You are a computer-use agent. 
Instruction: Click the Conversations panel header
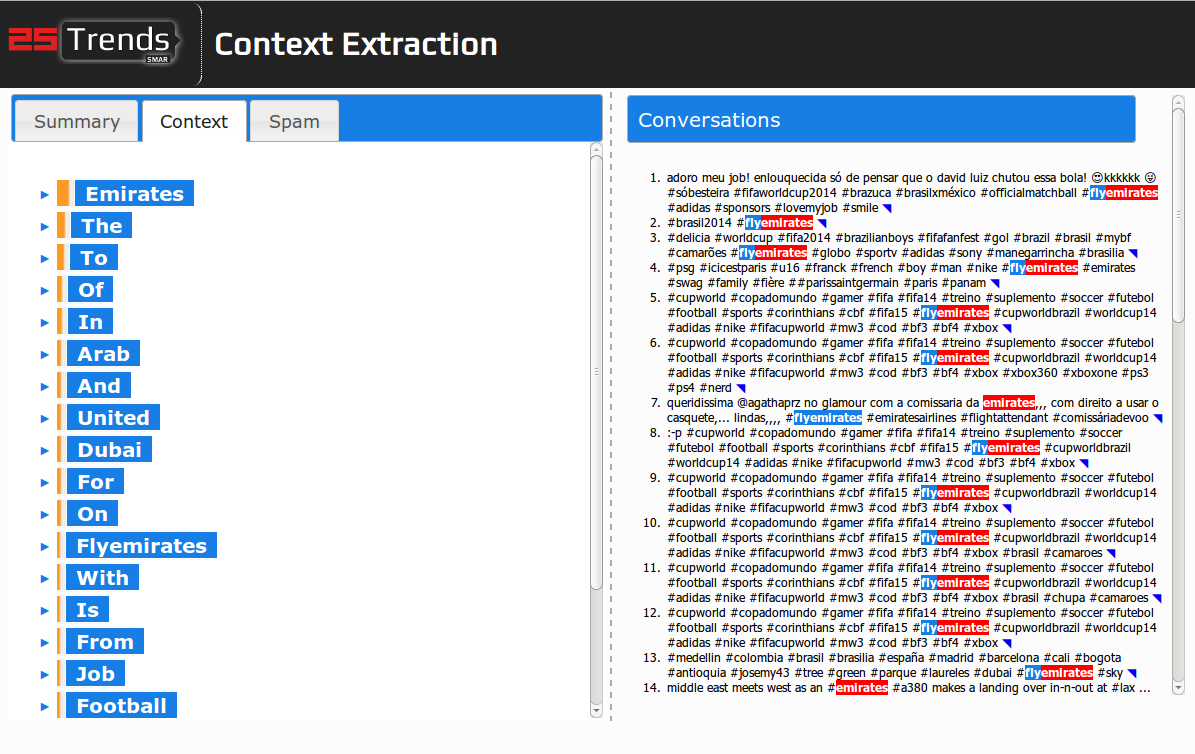[881, 120]
